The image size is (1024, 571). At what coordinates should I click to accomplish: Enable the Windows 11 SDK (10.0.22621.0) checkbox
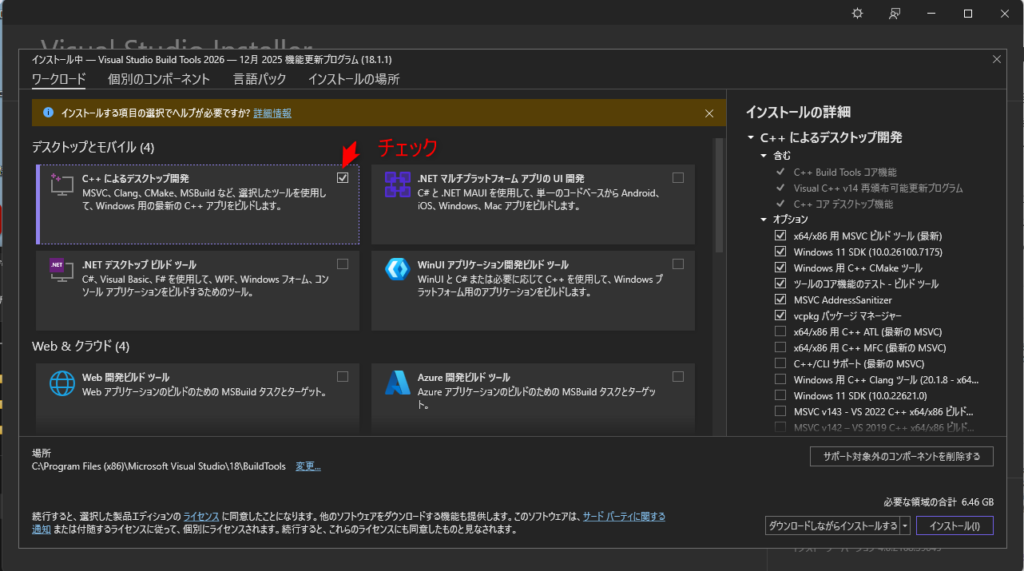[x=780, y=395]
